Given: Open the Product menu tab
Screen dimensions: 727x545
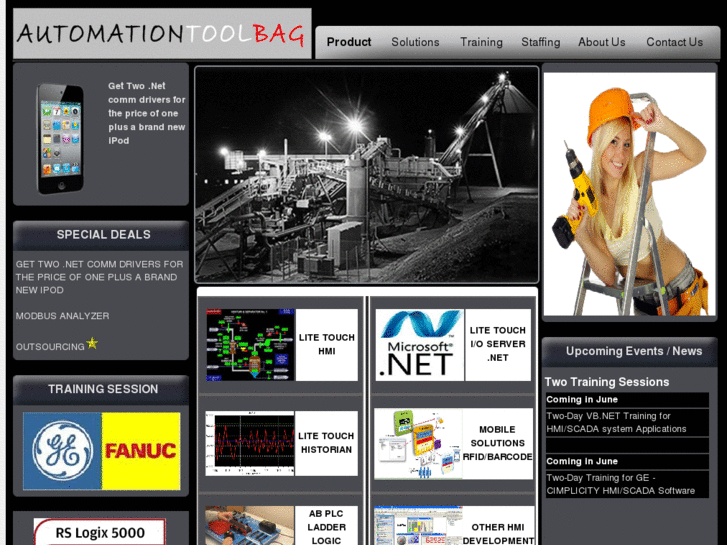Looking at the screenshot, I should 349,42.
